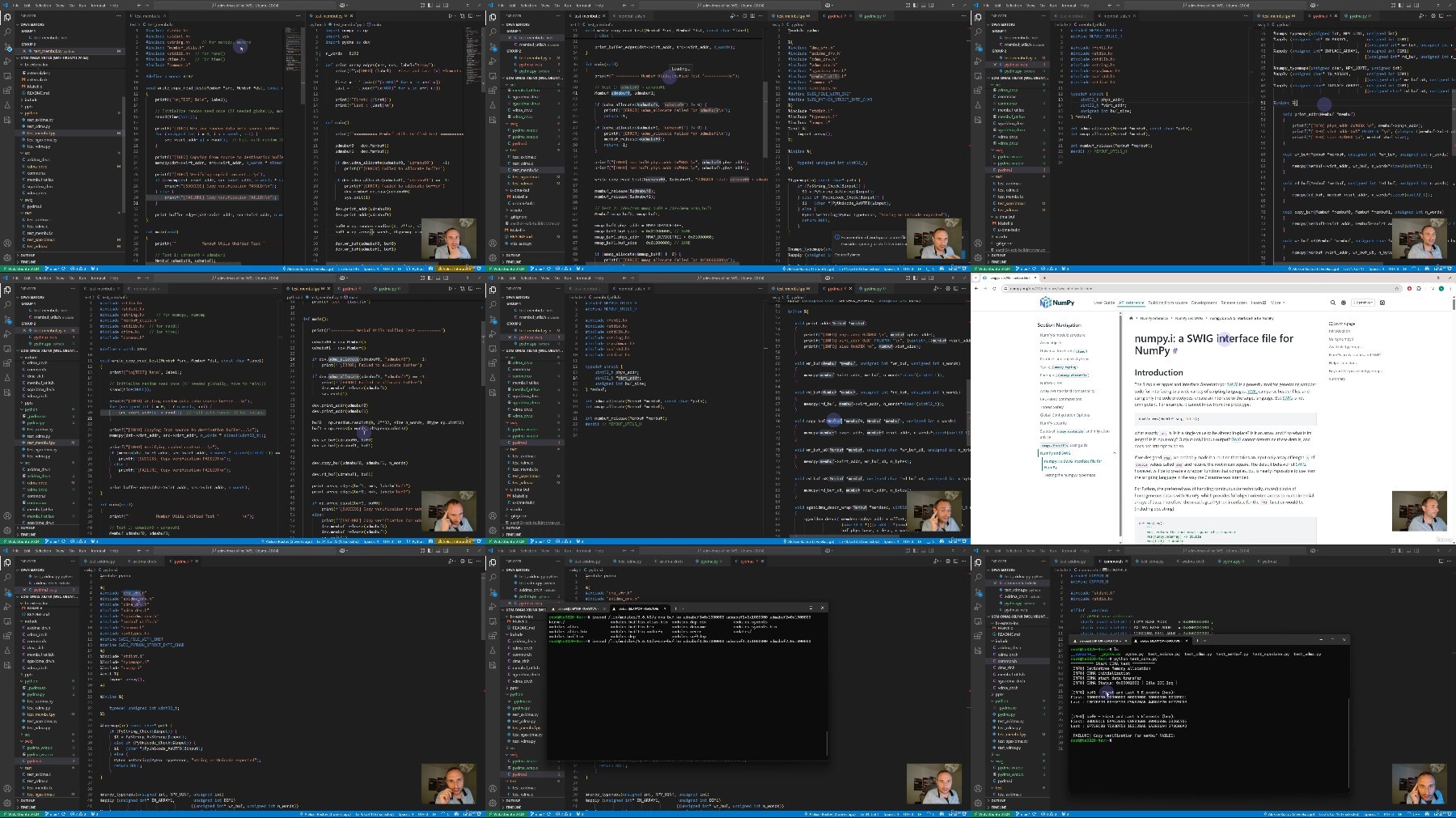Click the NumPy logo in browser frame
Image resolution: width=1456 pixels, height=818 pixels.
pyautogui.click(x=1057, y=303)
